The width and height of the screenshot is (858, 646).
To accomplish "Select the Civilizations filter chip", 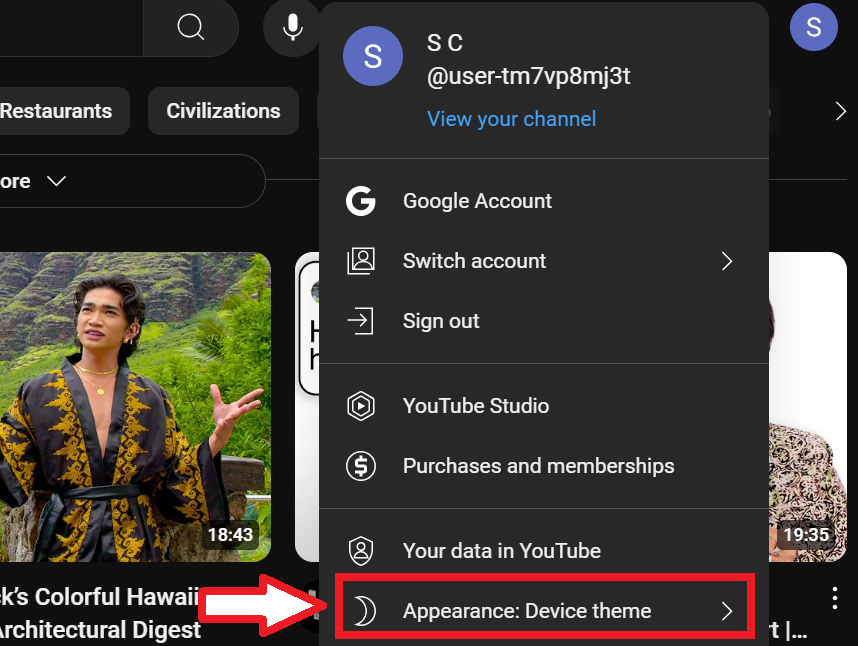I will (223, 111).
